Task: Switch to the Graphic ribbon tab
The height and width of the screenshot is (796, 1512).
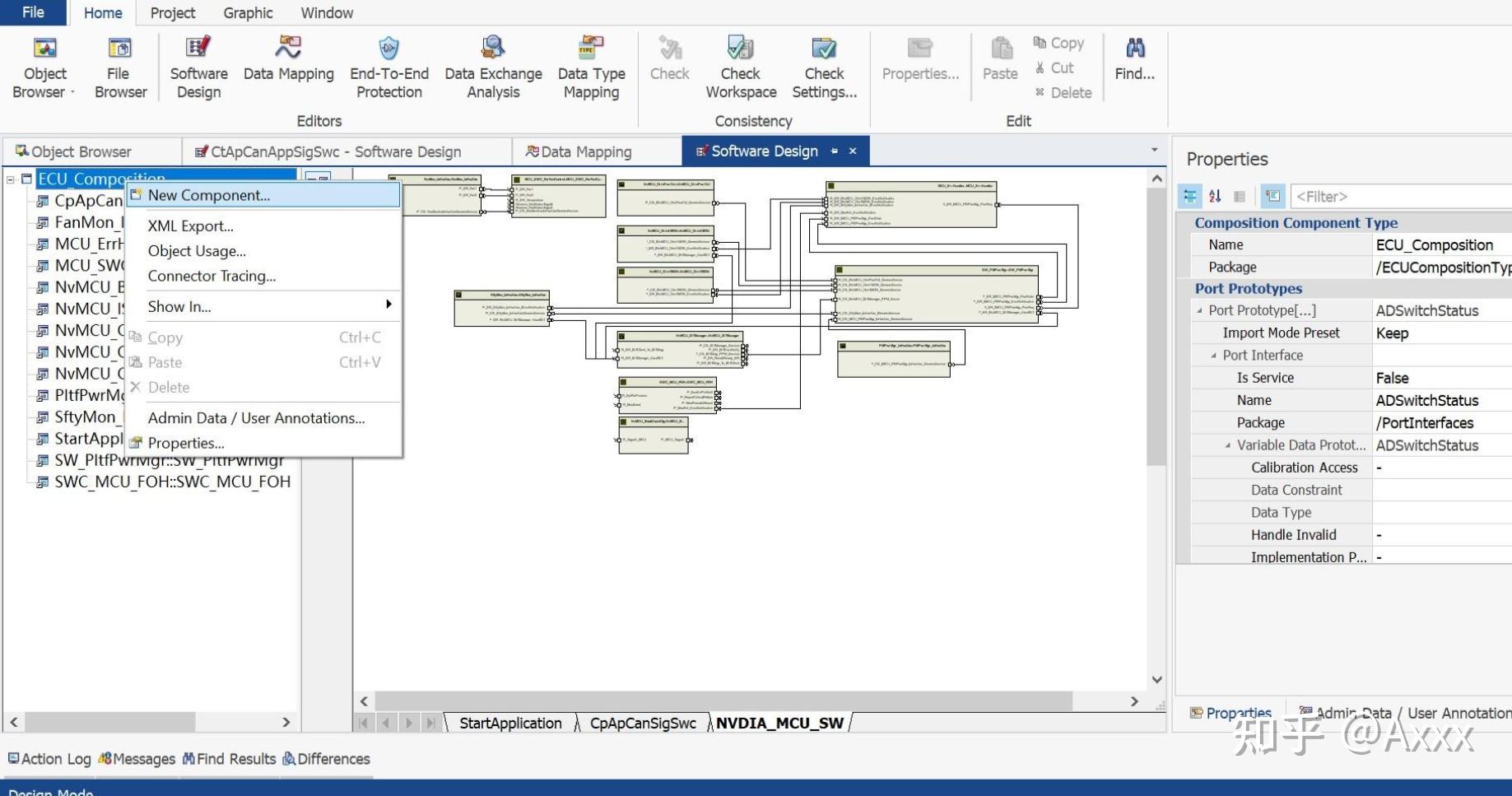Action: (248, 13)
